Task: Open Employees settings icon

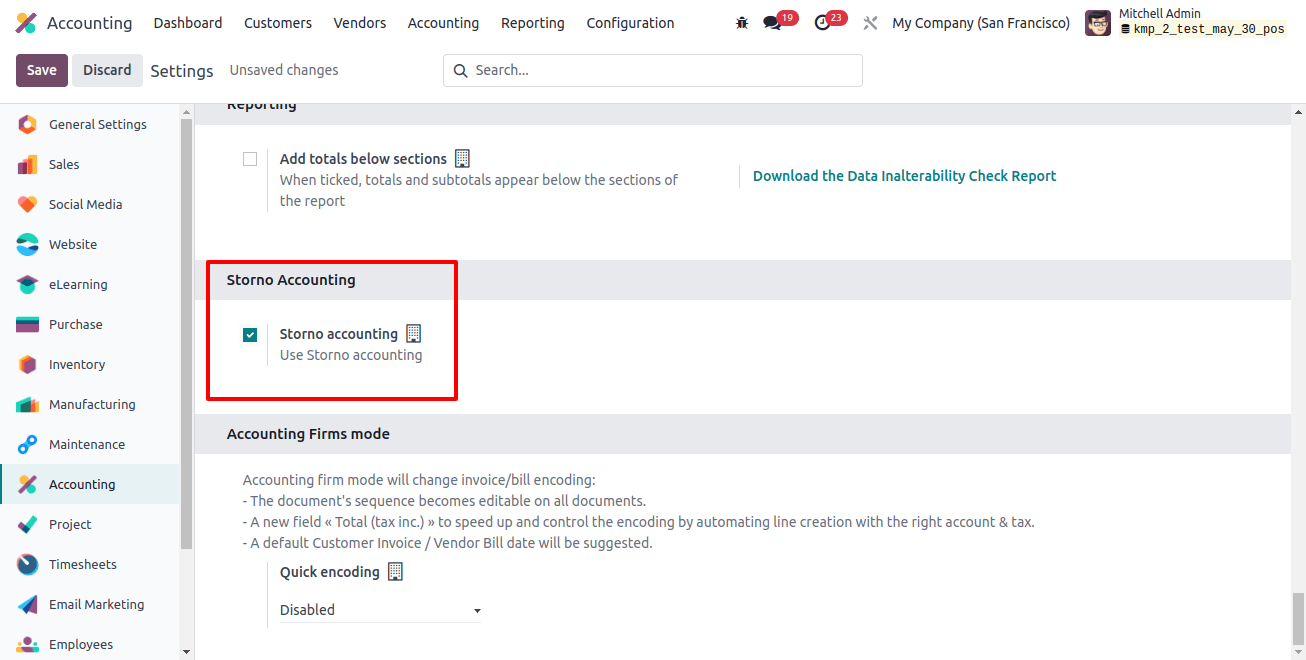Action: pyautogui.click(x=28, y=645)
